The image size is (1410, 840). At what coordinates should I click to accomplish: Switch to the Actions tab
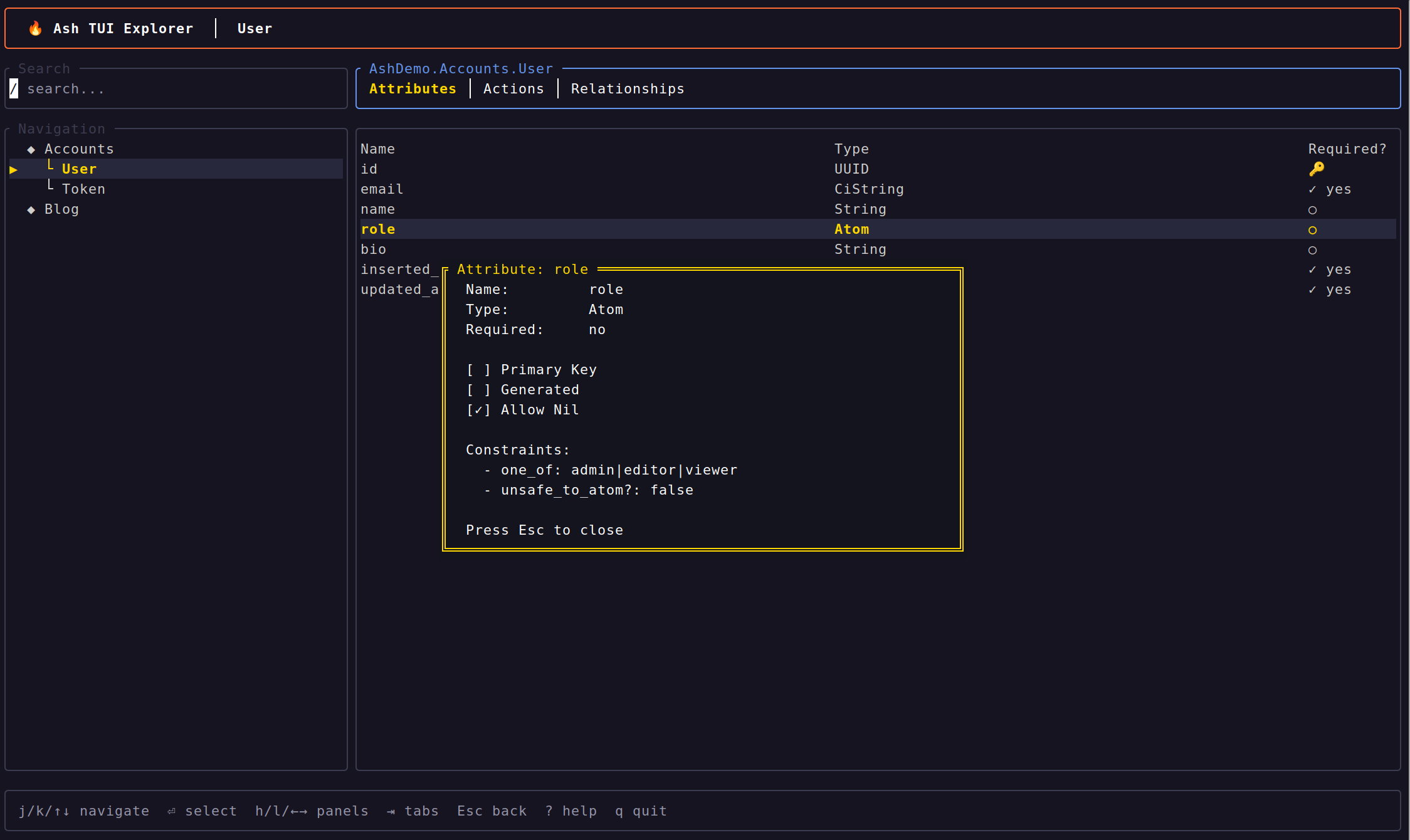click(513, 89)
